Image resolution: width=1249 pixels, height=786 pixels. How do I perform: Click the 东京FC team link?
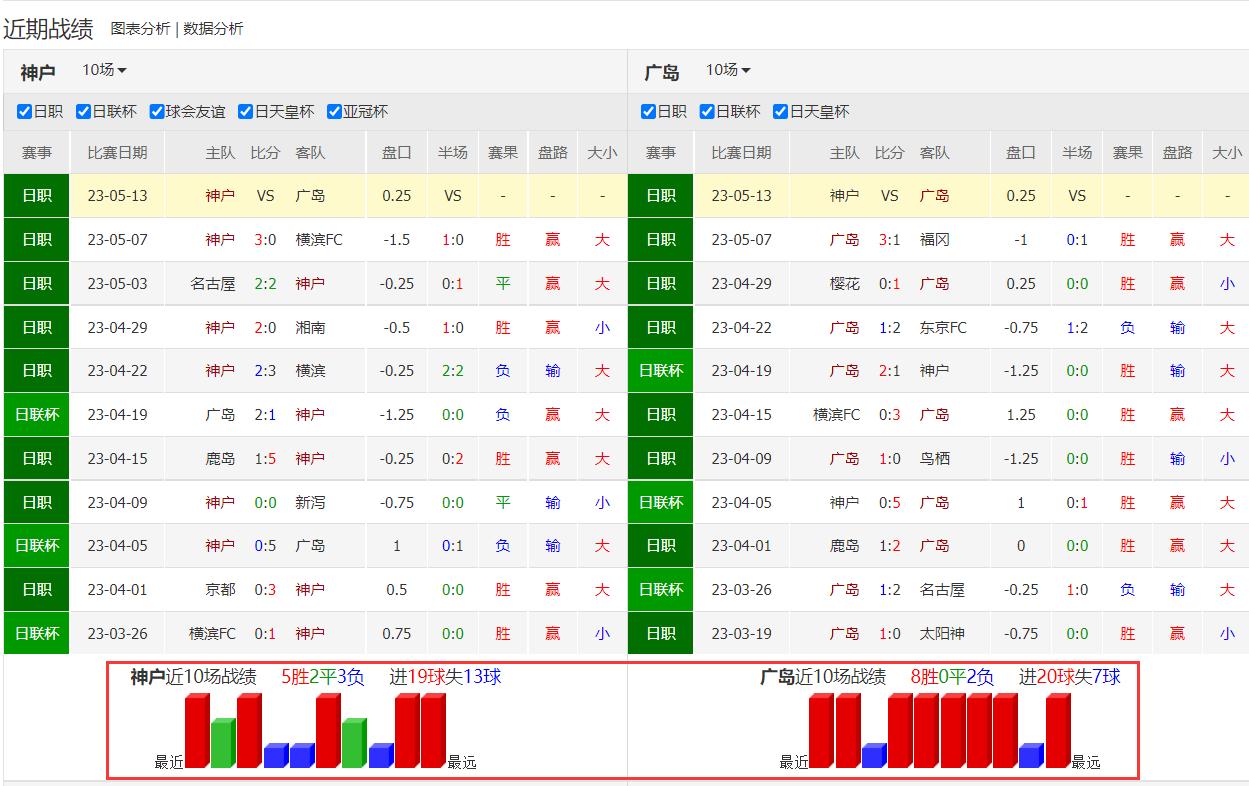coord(943,328)
